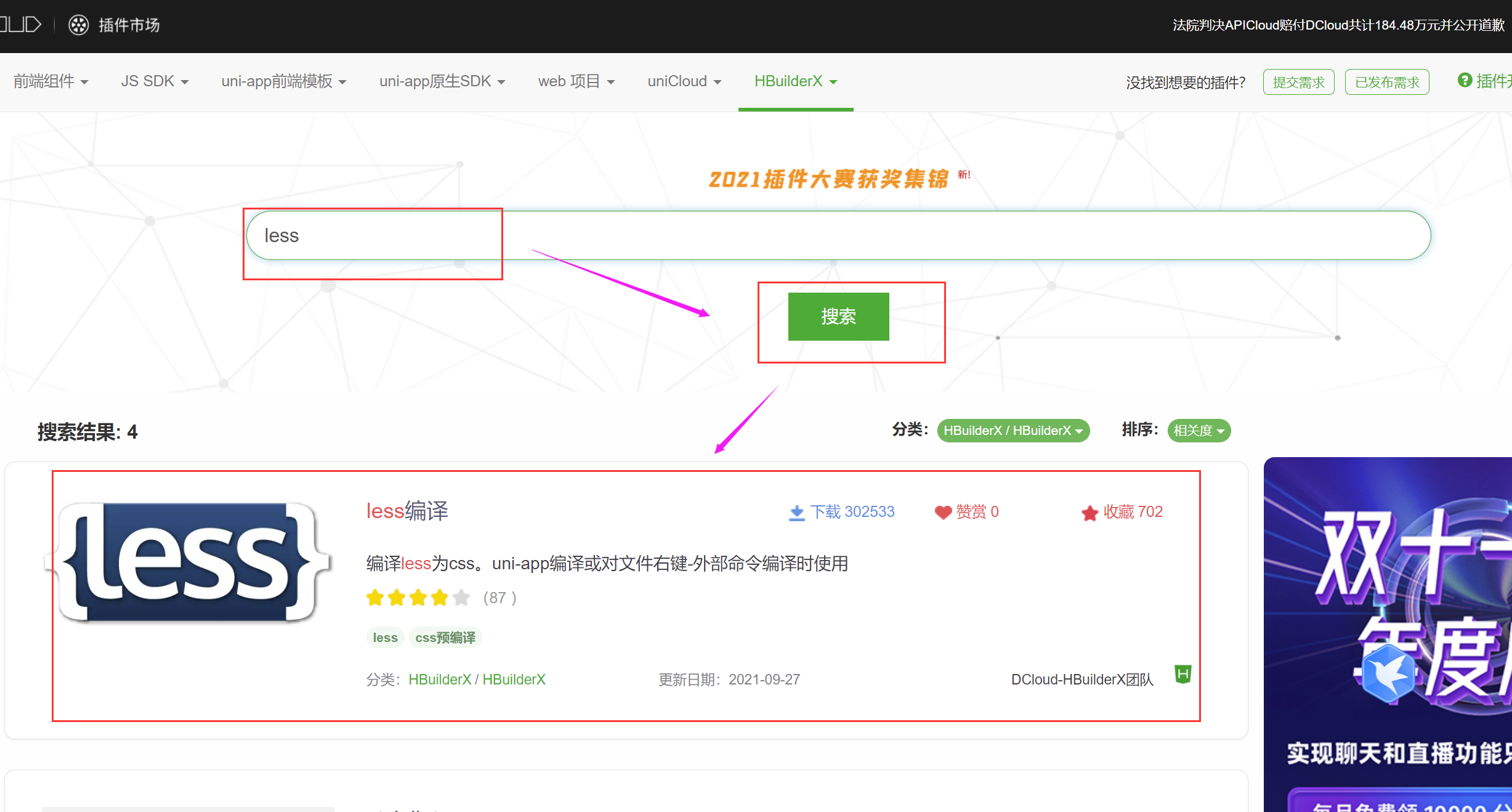
Task: Click the 提交需求 button
Action: (x=1298, y=82)
